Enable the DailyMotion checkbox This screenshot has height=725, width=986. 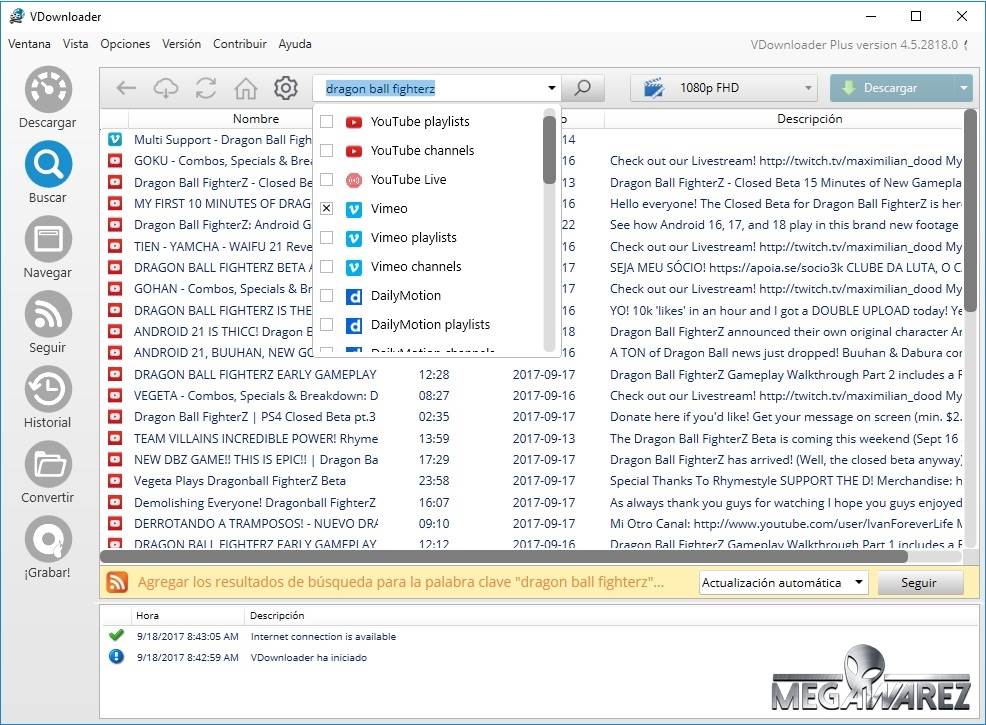pyautogui.click(x=326, y=296)
